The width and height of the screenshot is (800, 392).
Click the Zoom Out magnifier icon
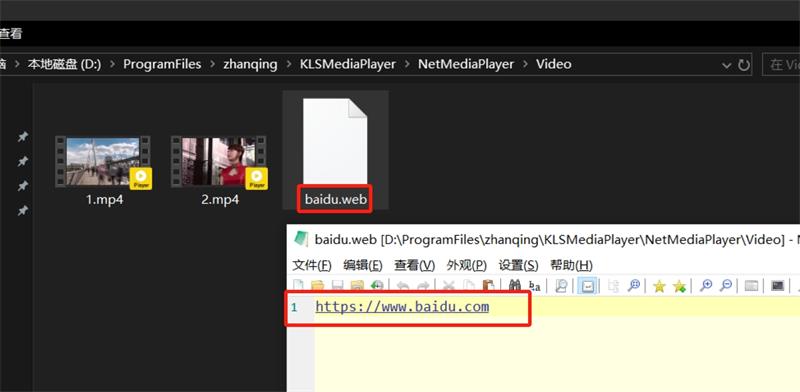[726, 286]
